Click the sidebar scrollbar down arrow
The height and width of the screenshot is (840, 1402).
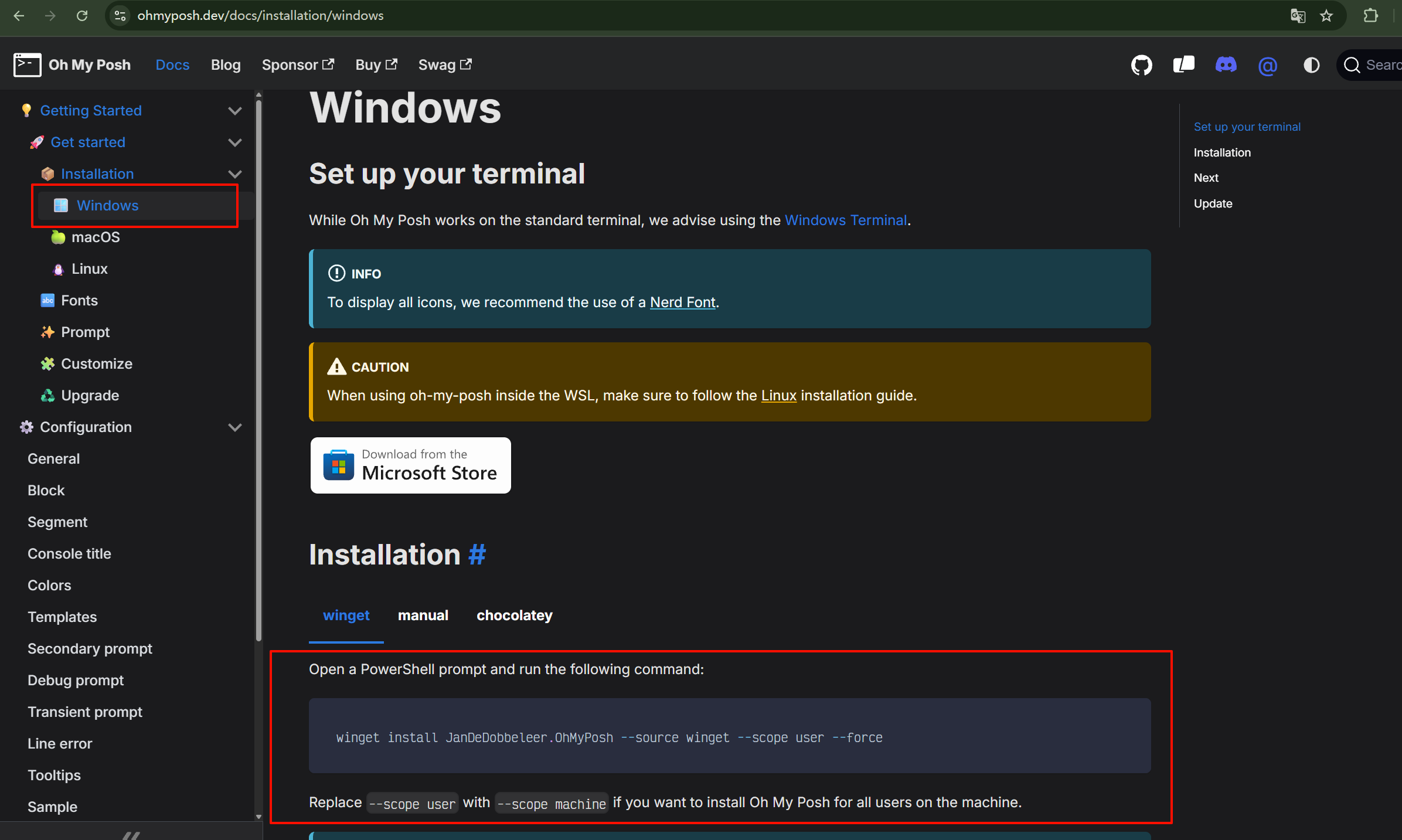pos(258,817)
